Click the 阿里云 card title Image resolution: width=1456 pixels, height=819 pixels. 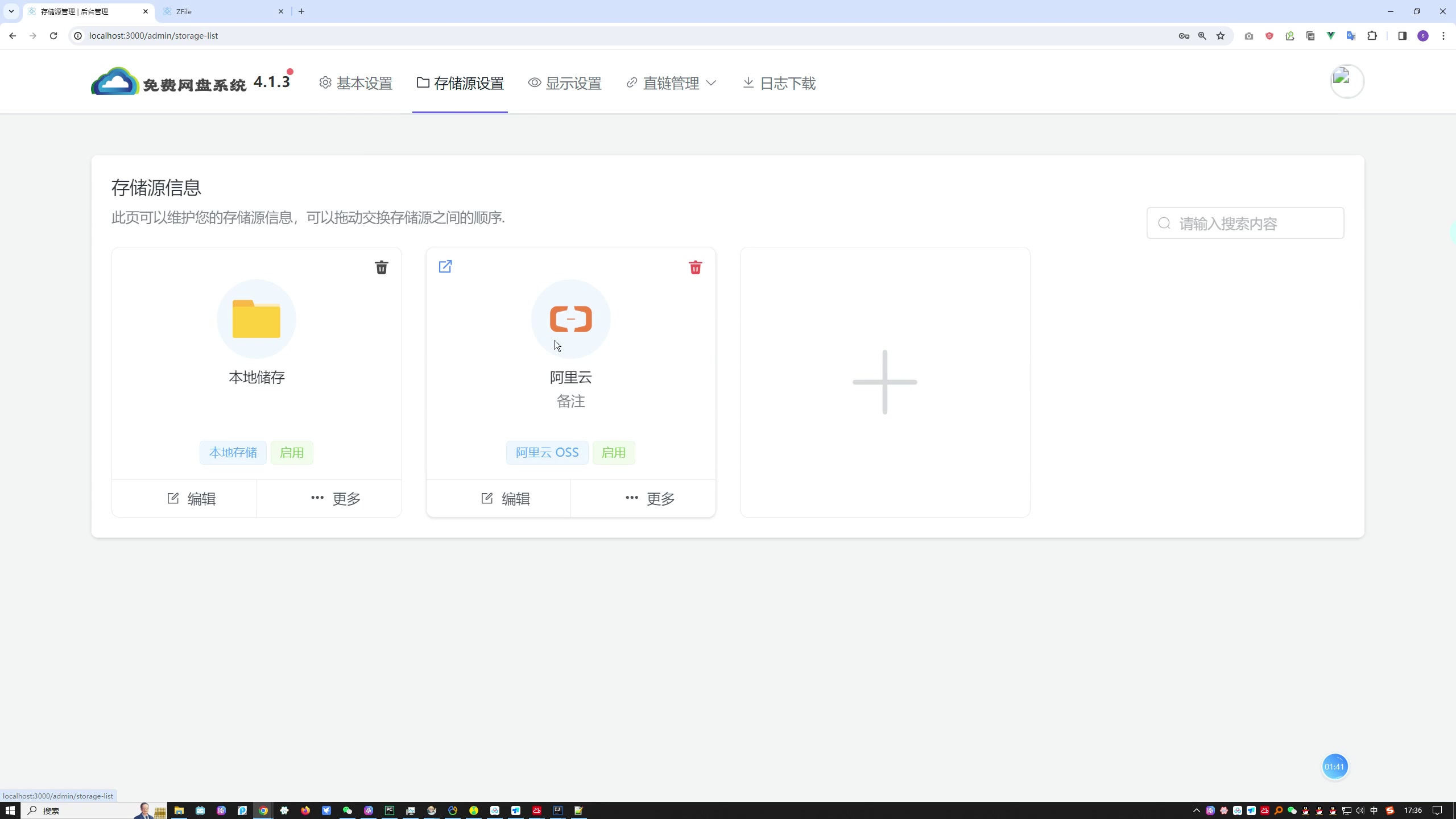[x=571, y=377]
